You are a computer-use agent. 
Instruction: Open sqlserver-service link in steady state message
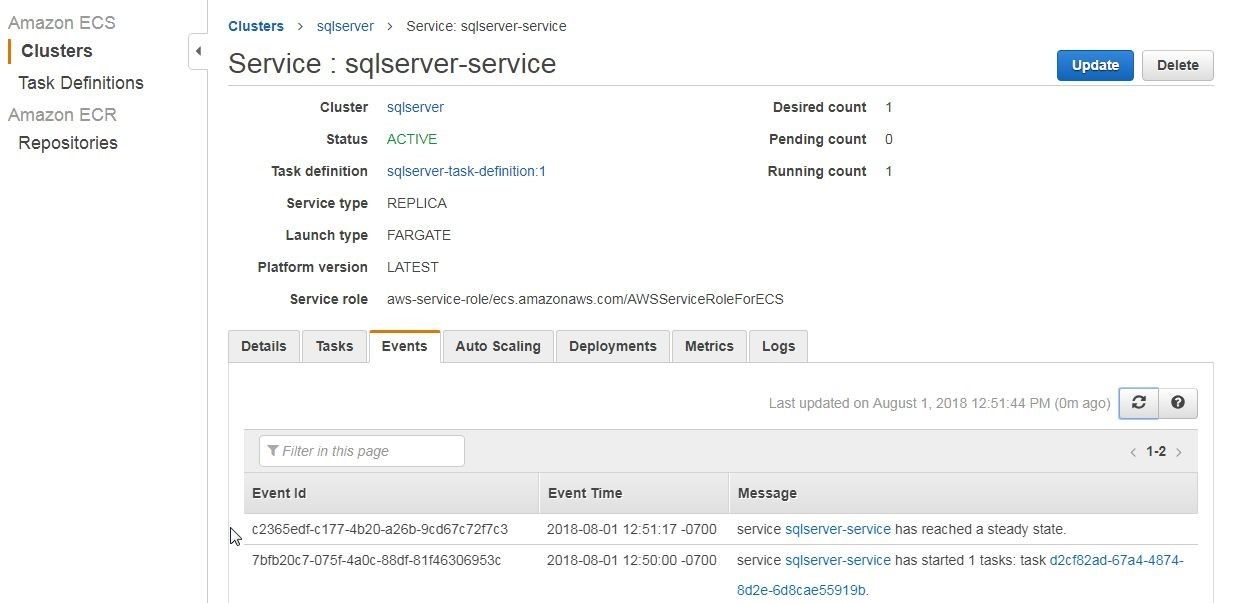click(838, 529)
